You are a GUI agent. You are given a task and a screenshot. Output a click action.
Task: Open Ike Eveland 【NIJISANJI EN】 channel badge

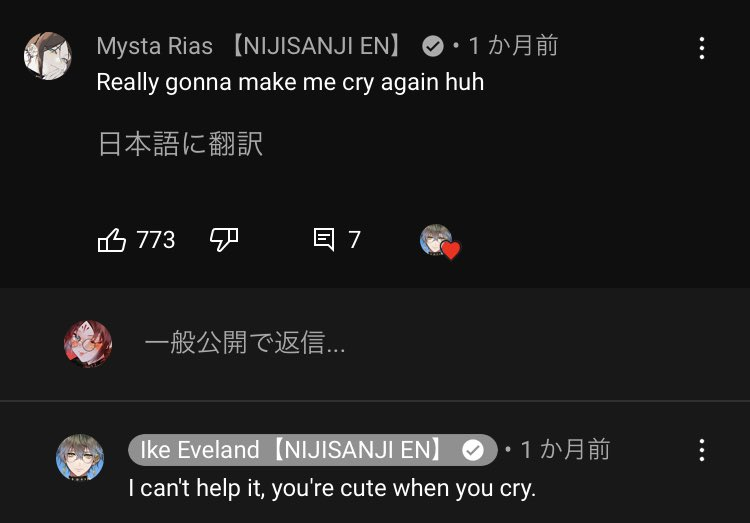click(313, 450)
